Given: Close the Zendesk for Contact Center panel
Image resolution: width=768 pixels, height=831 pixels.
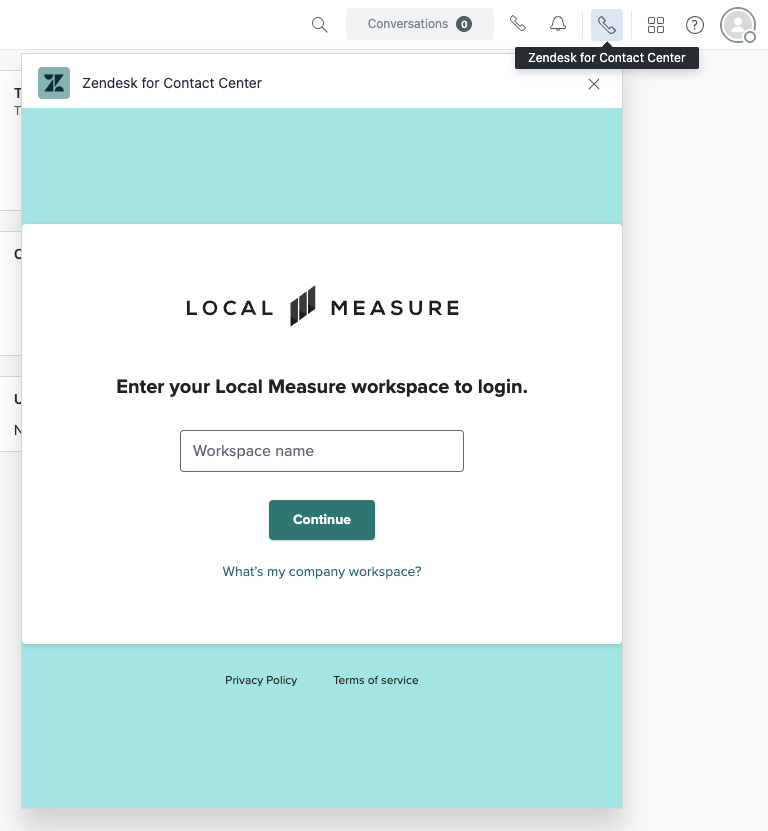Looking at the screenshot, I should click(594, 84).
